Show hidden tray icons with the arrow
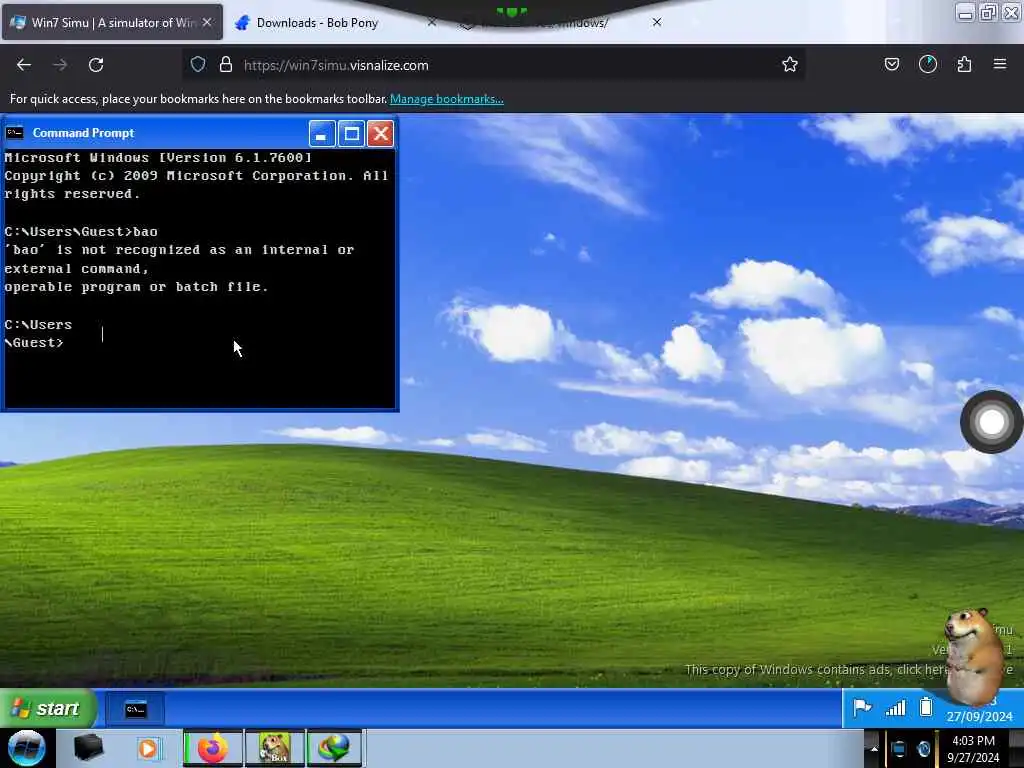The width and height of the screenshot is (1024, 768). (x=874, y=748)
